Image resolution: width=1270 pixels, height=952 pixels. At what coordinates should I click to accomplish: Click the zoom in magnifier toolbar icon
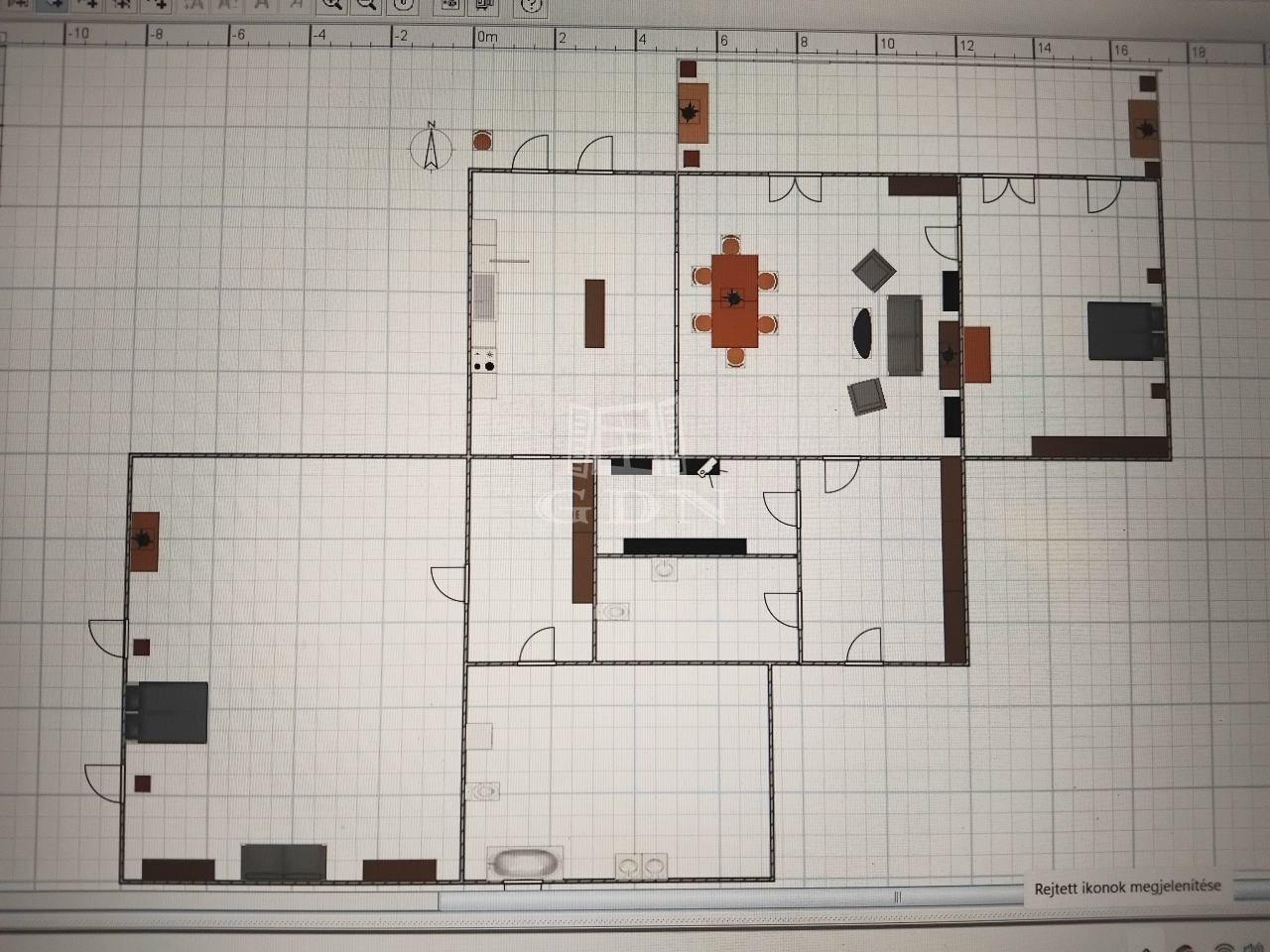[332, 4]
